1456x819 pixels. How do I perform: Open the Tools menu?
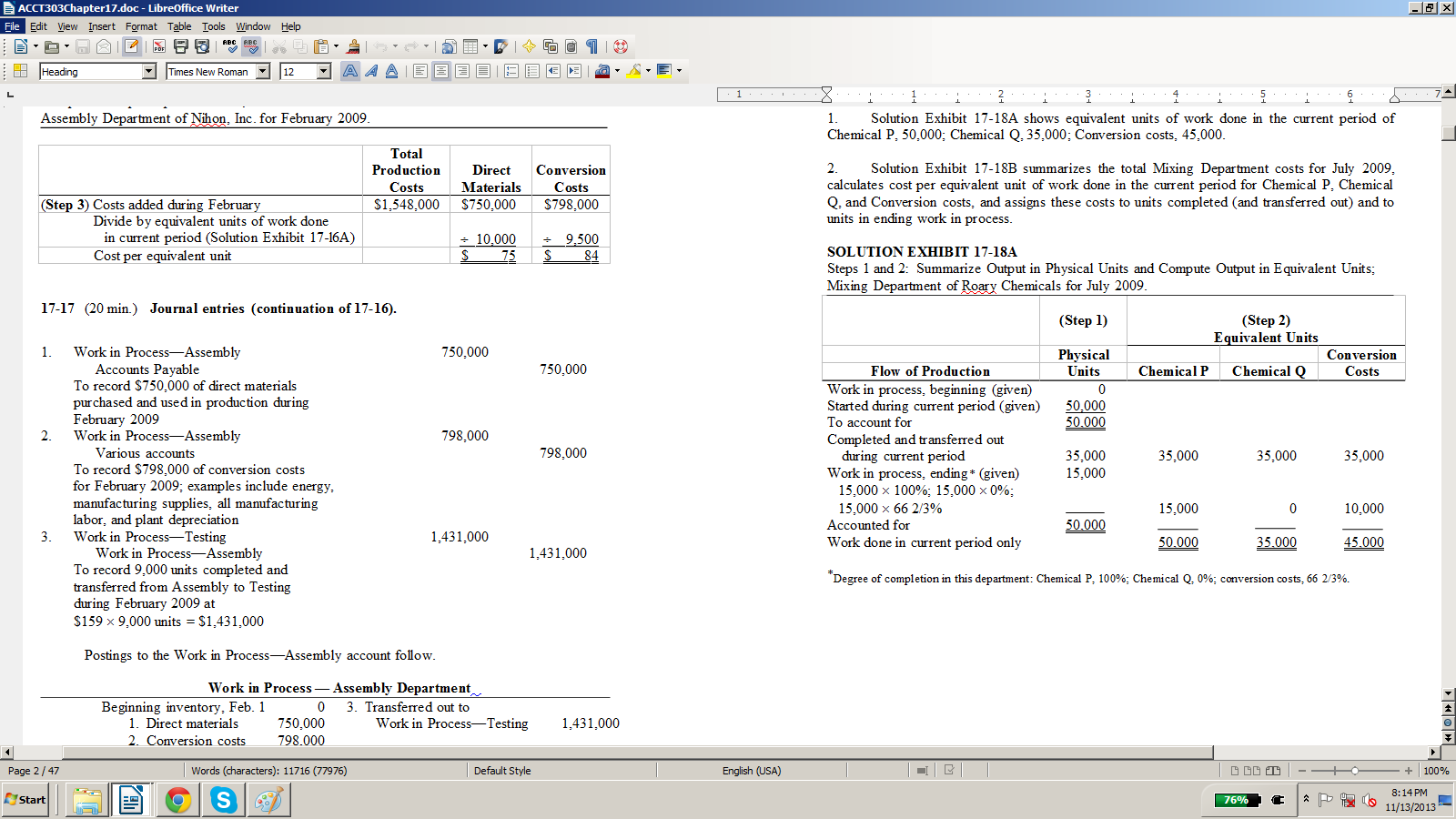click(x=214, y=26)
